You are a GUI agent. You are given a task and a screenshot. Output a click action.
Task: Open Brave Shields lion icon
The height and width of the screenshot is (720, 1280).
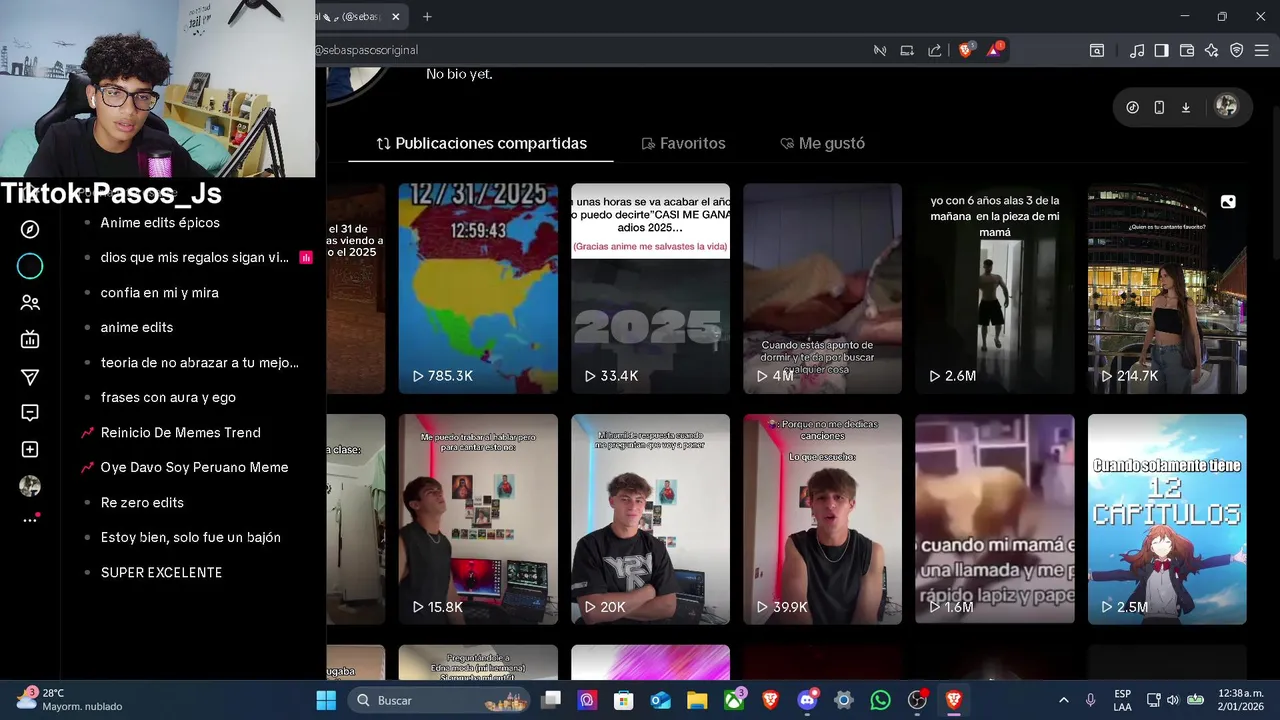coord(966,50)
